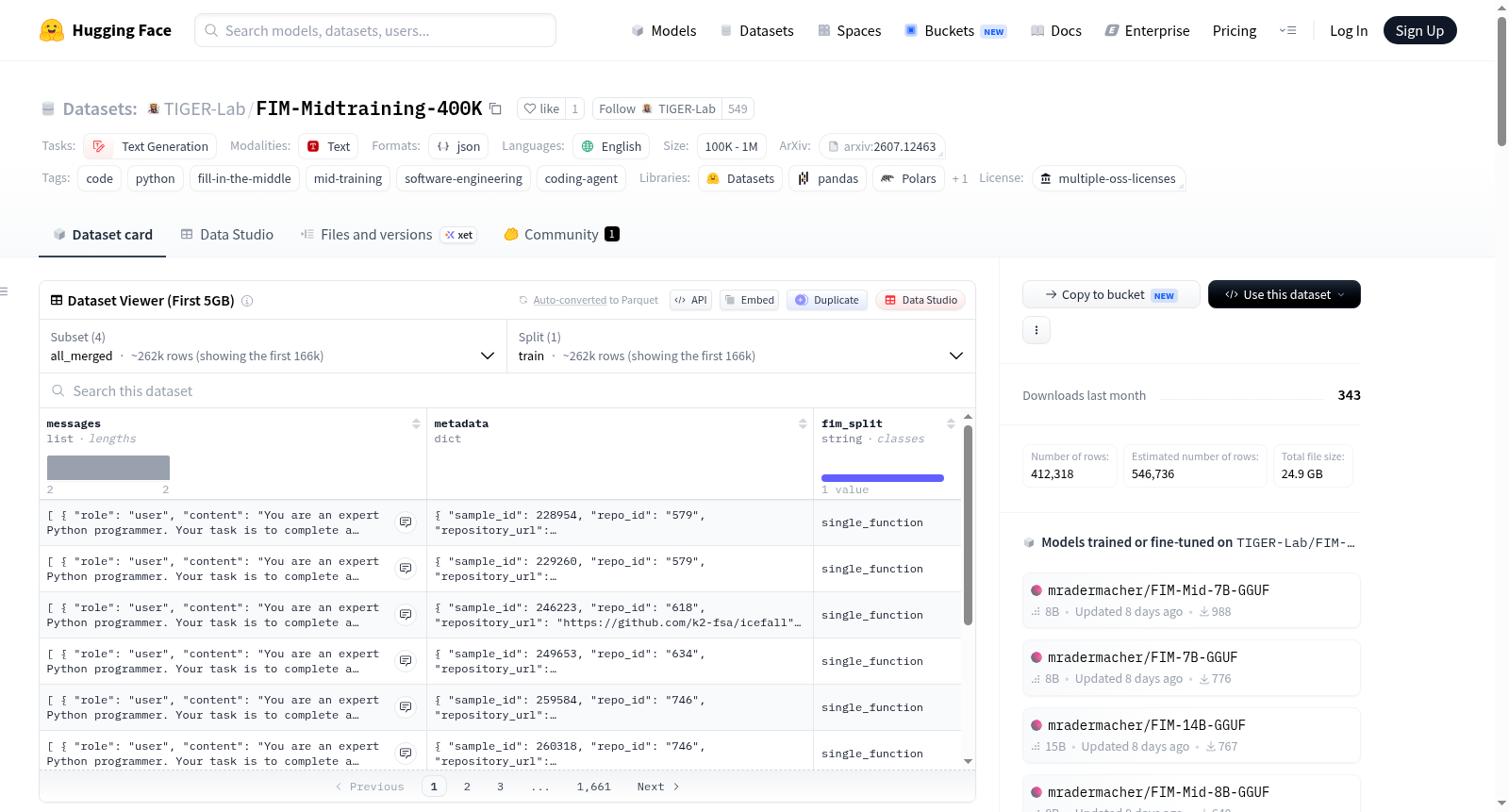Click the Sign Up button
1509x812 pixels.
pos(1419,30)
